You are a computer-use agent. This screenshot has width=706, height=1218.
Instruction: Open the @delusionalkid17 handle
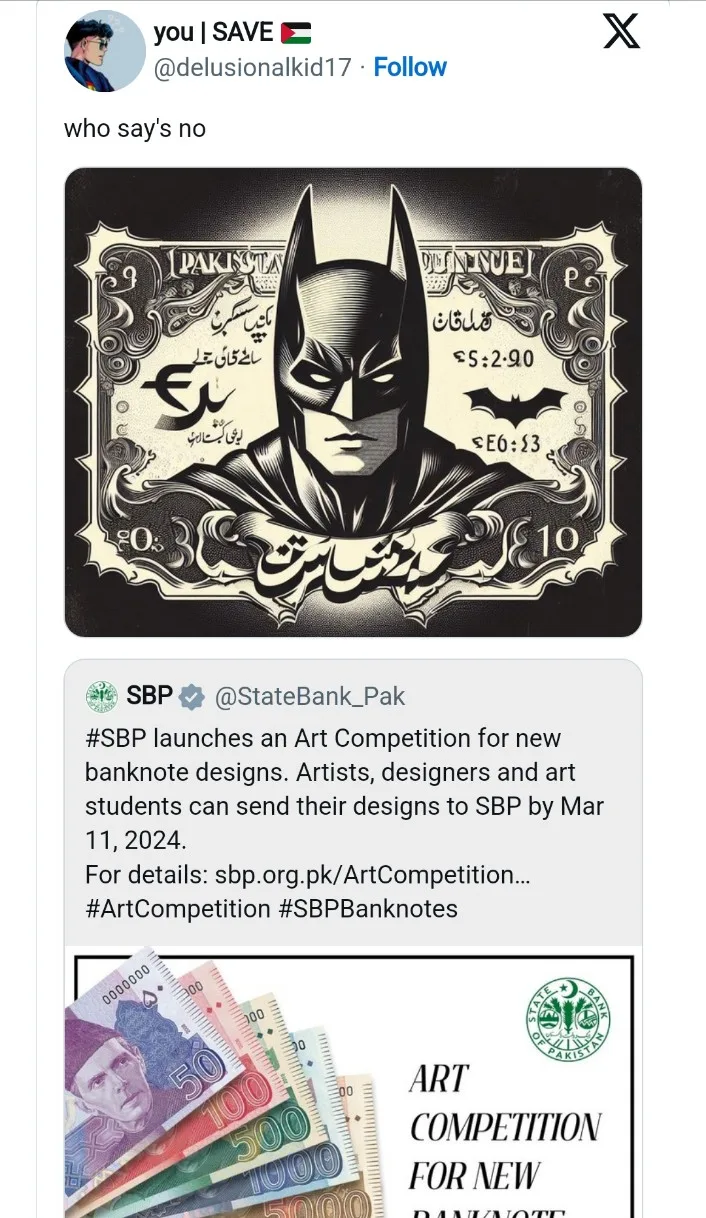coord(257,67)
